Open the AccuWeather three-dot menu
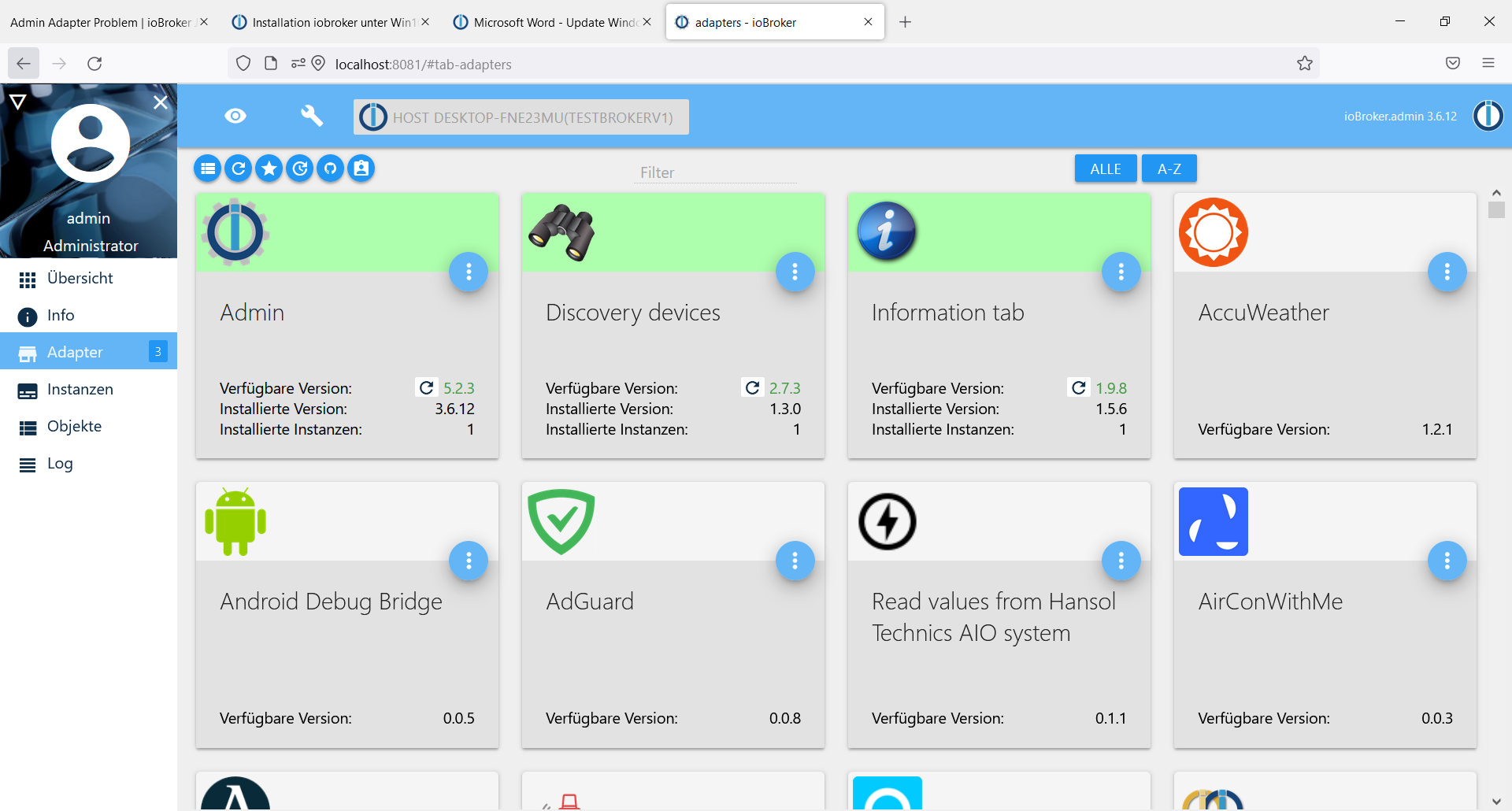This screenshot has width=1512, height=811. pos(1447,272)
